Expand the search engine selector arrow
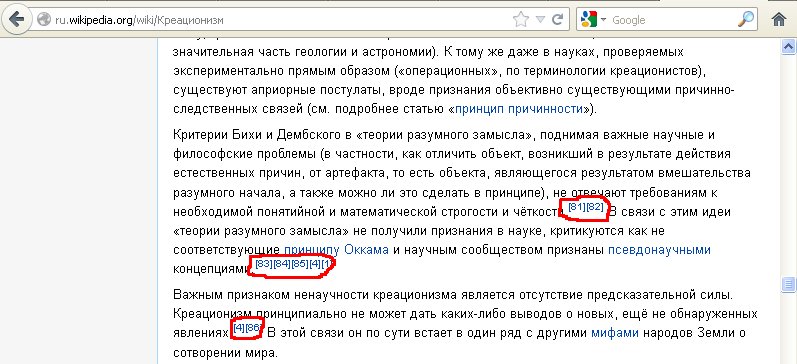Viewport: 797px width, 364px height. coord(603,20)
